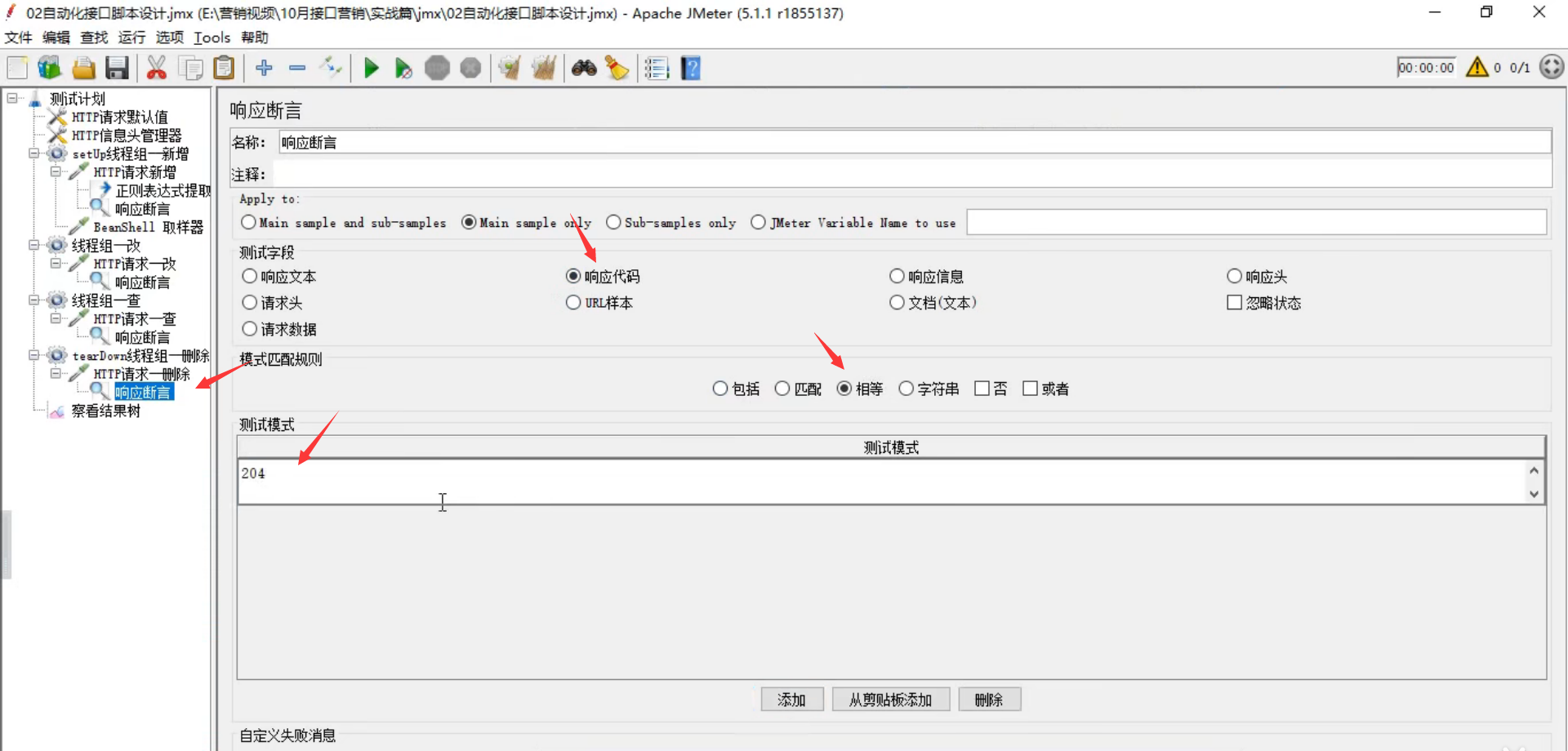Open Search with binoculars icon

(584, 68)
